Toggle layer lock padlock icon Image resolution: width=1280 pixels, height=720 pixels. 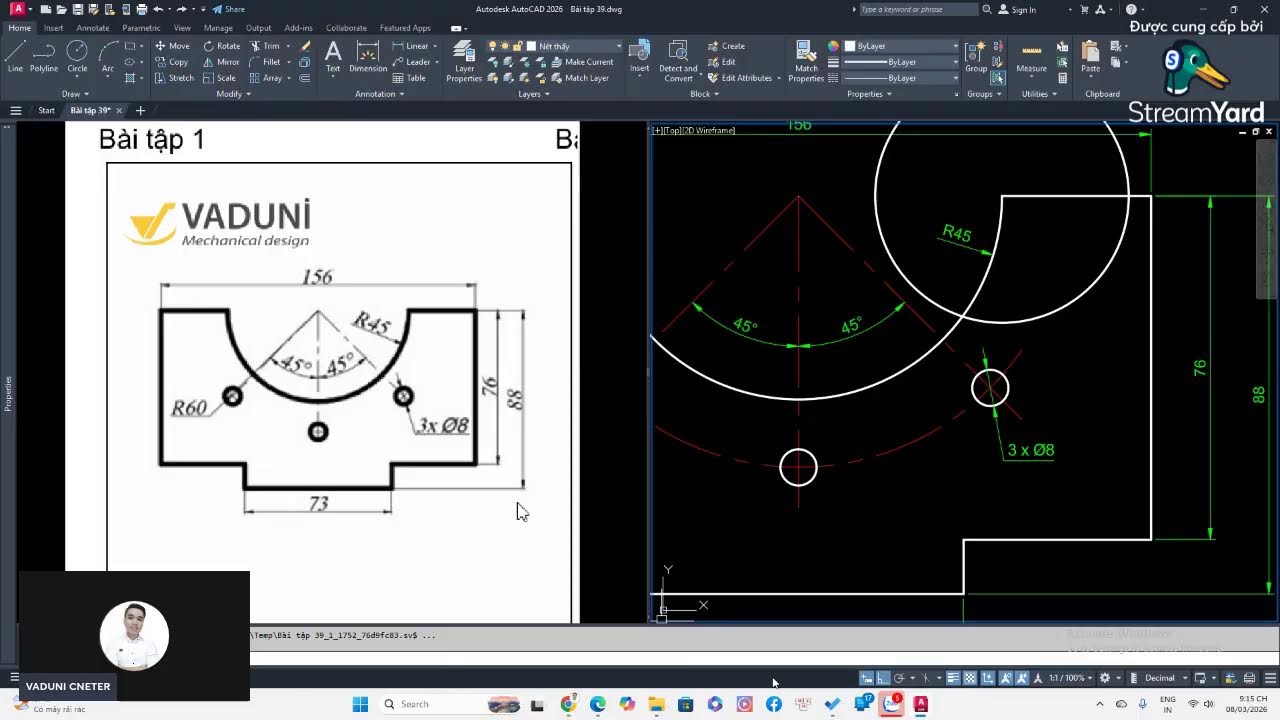coord(518,46)
